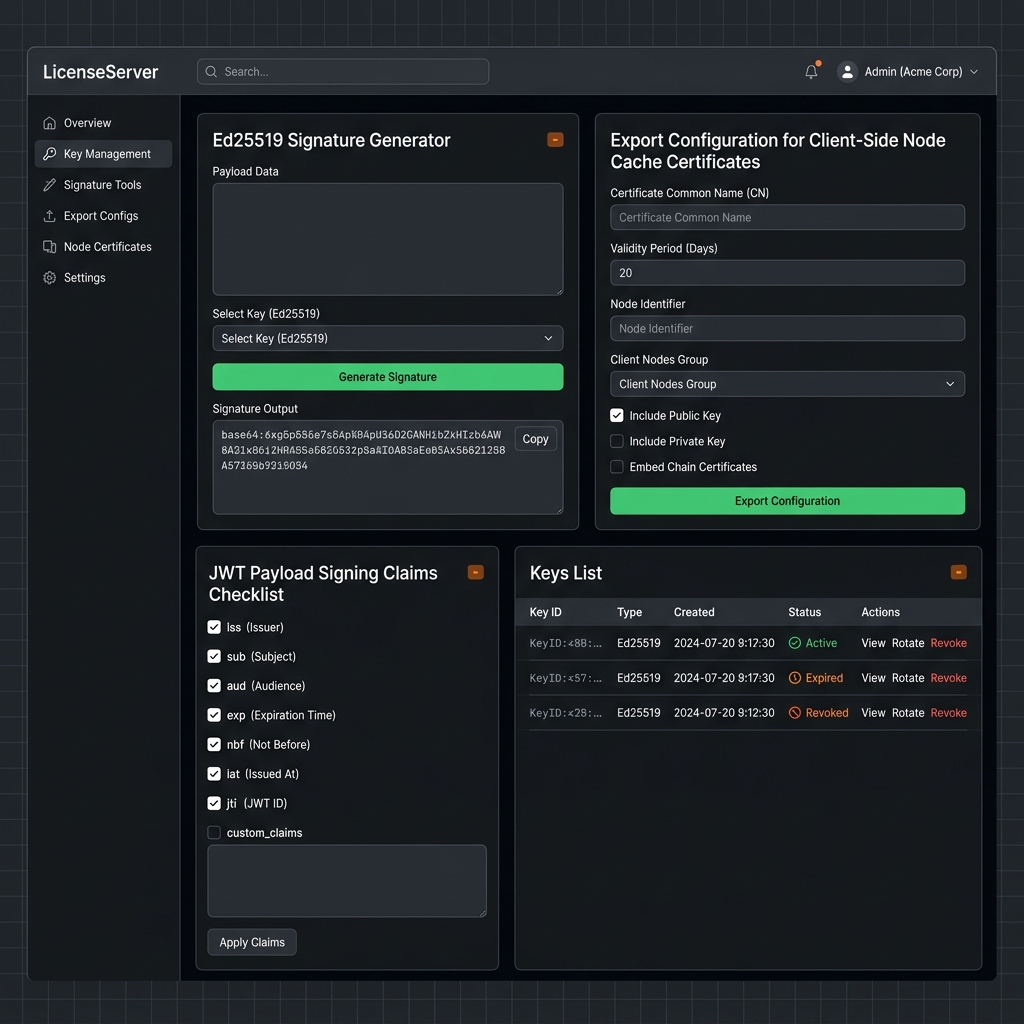
Task: Click the Node Identifier field
Action: pos(787,328)
